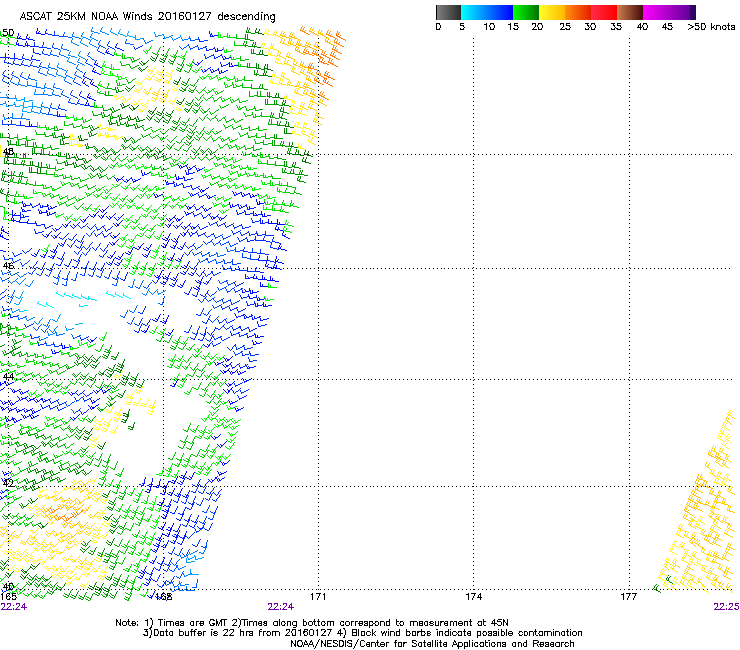740x650 pixels.
Task: Click the latitude label 42
Action: pyautogui.click(x=8, y=483)
